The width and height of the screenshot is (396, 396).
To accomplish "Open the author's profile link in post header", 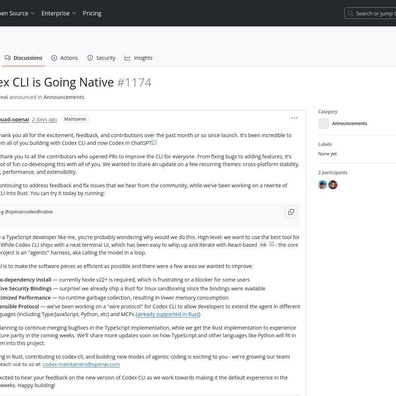I will [x=14, y=119].
